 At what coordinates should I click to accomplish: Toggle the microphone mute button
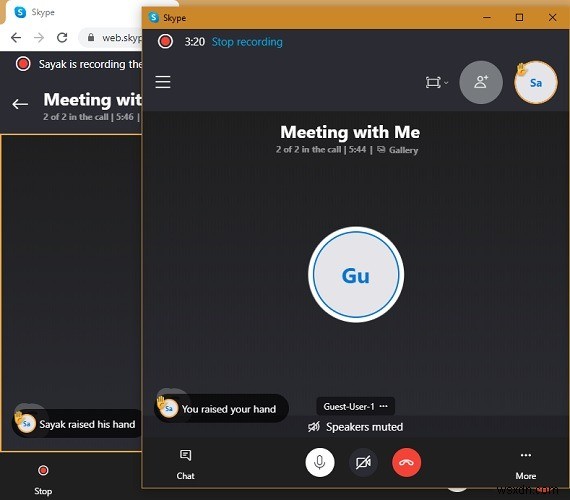point(320,463)
